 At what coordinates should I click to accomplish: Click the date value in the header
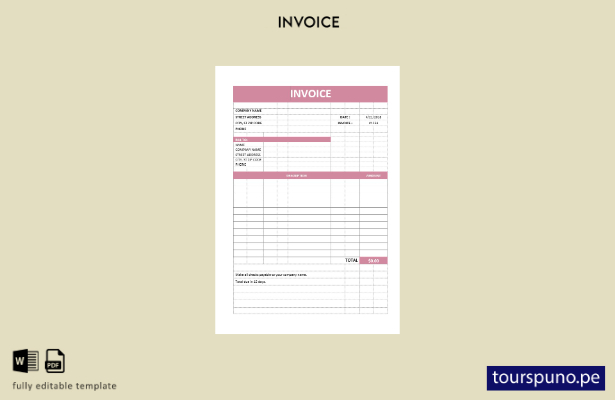(x=373, y=117)
